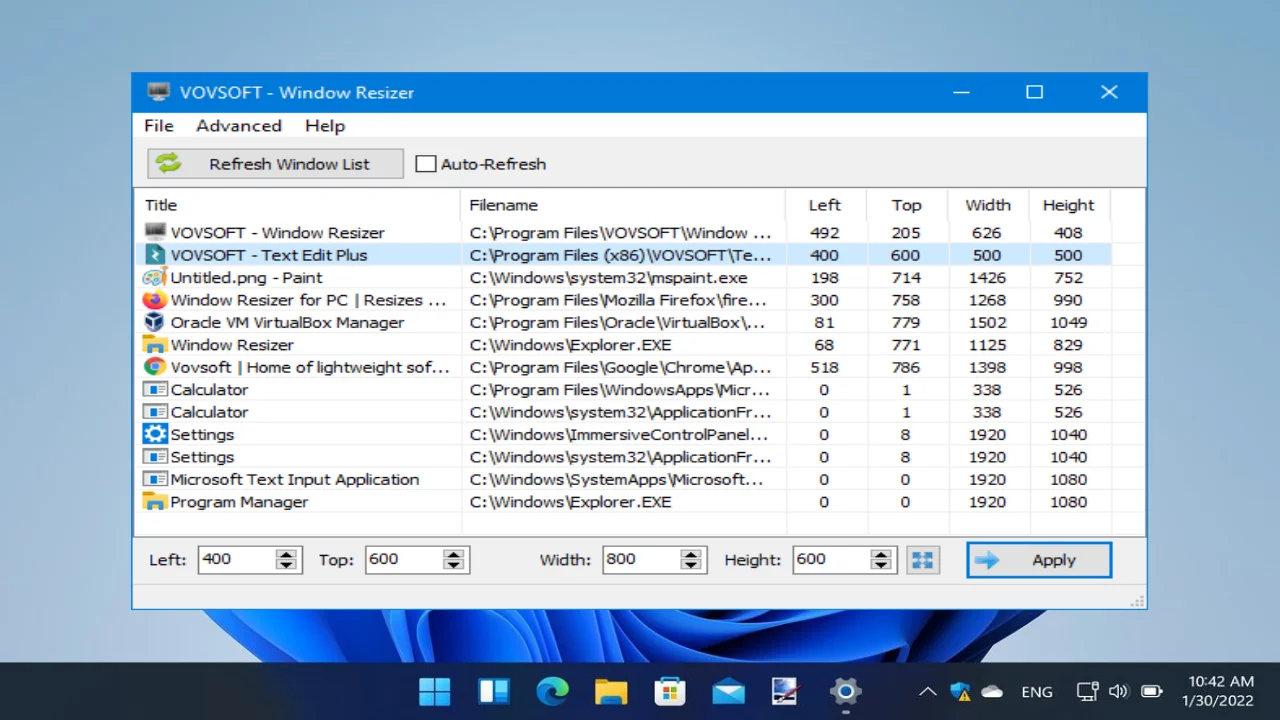Viewport: 1280px width, 720px height.
Task: Open the File menu
Action: 159,126
